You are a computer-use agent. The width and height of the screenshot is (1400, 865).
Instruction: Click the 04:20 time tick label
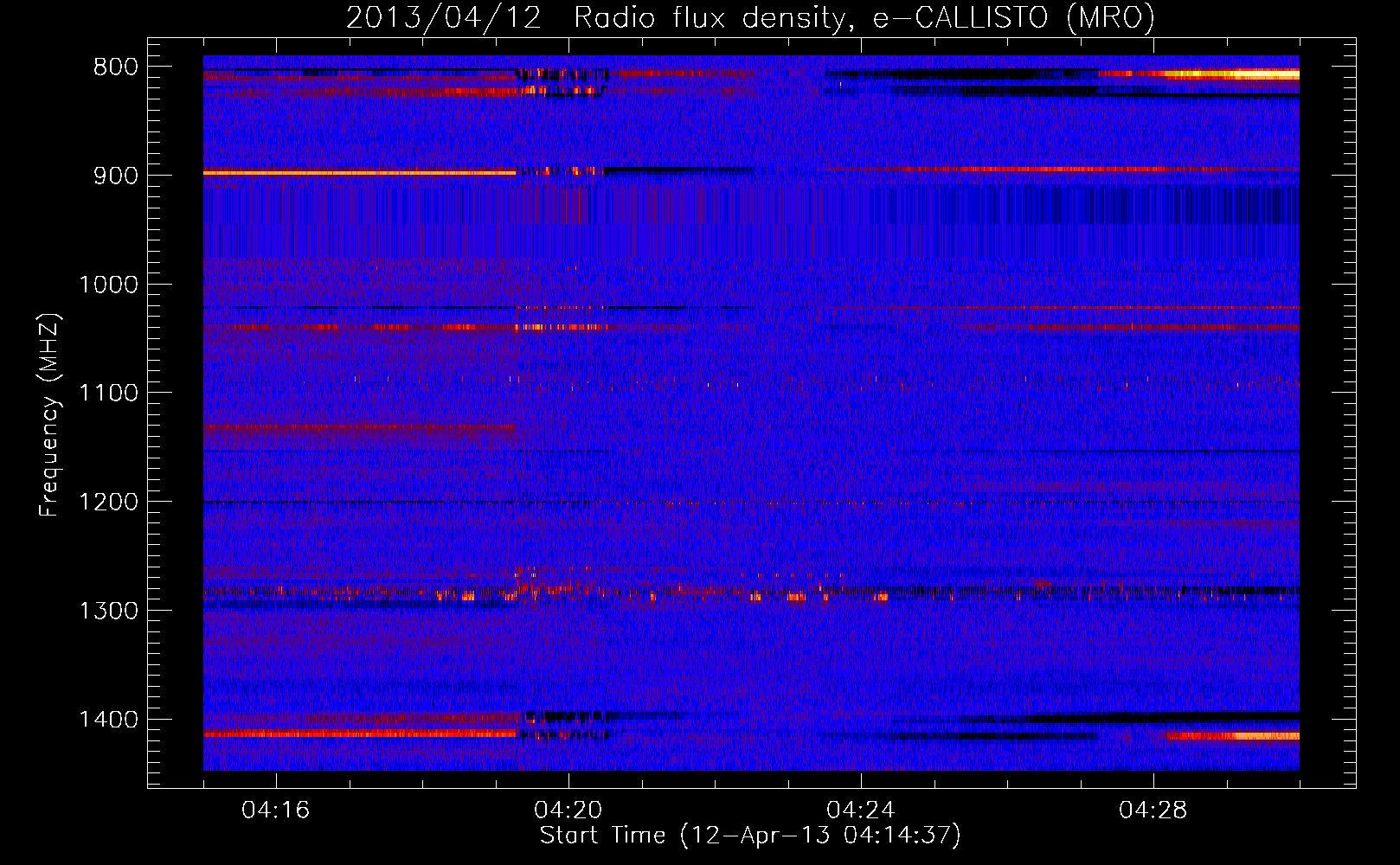click(568, 811)
